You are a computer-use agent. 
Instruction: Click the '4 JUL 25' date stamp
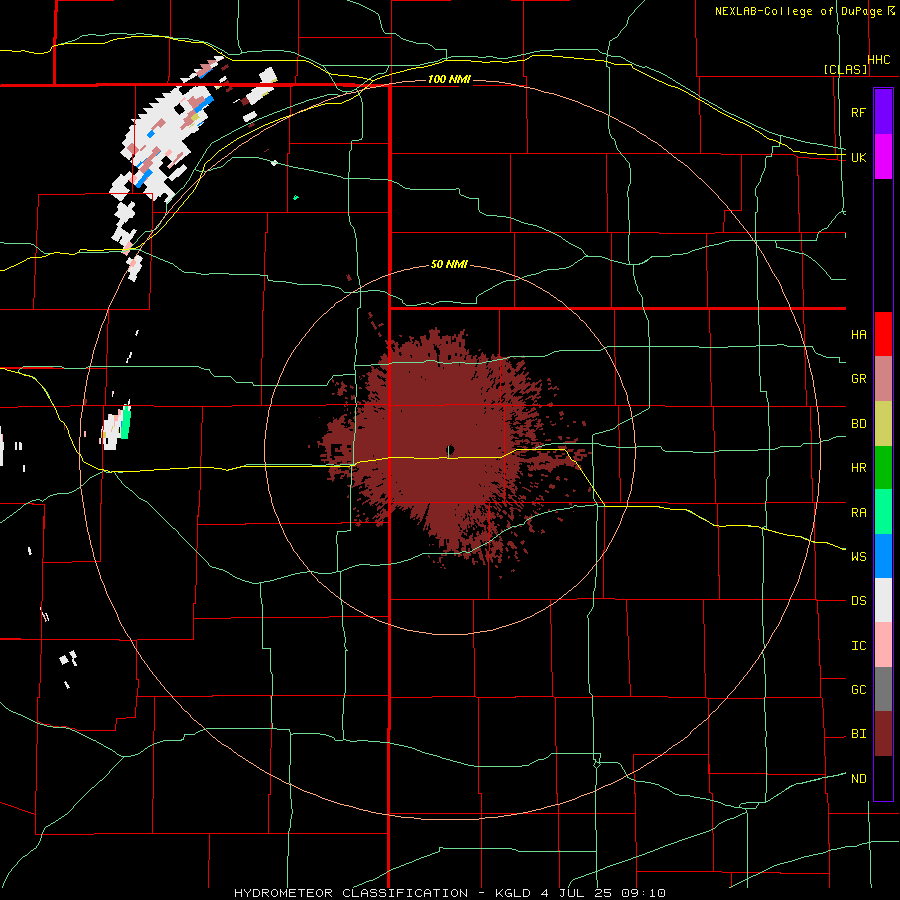pyautogui.click(x=576, y=893)
